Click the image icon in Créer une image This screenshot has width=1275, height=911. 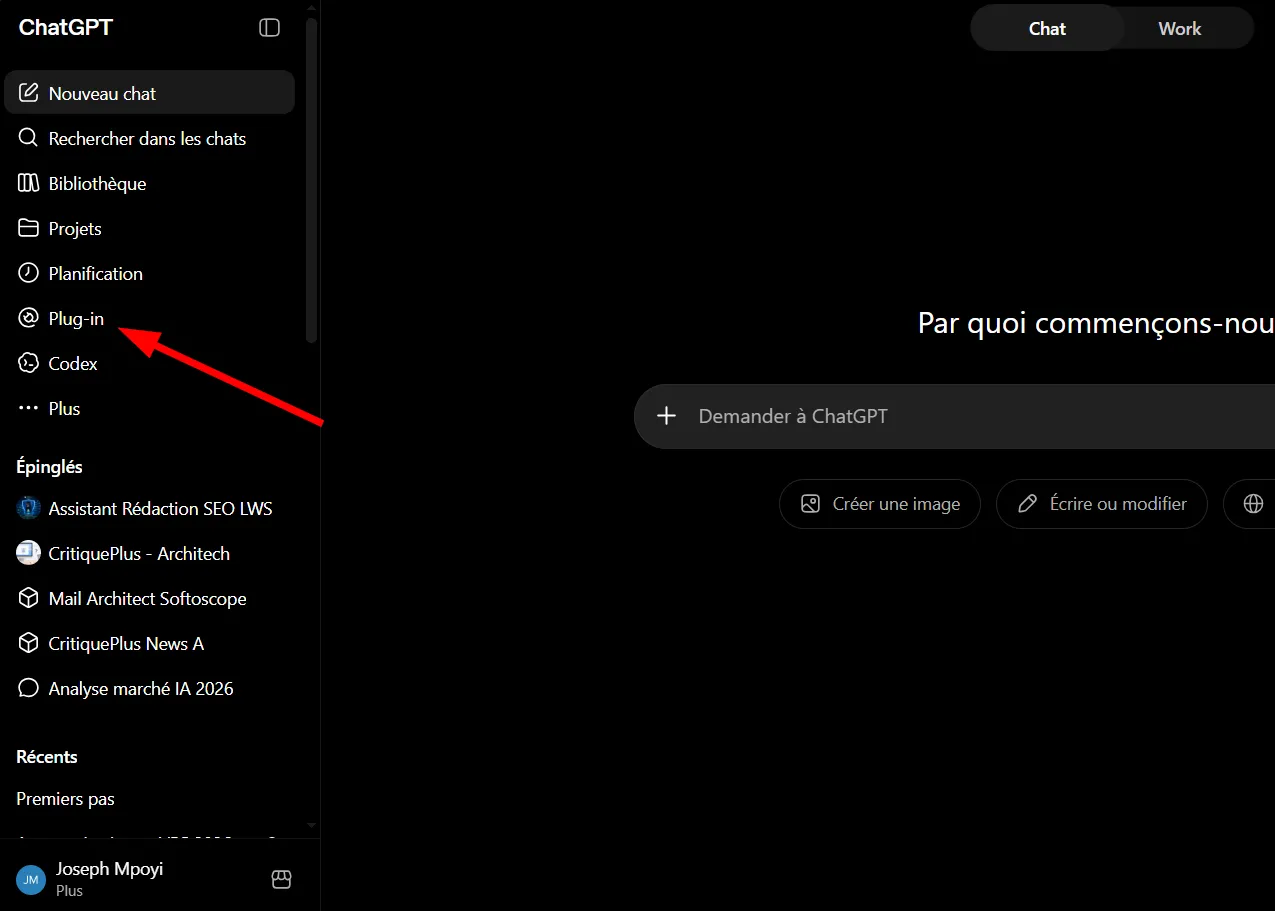pyautogui.click(x=810, y=504)
